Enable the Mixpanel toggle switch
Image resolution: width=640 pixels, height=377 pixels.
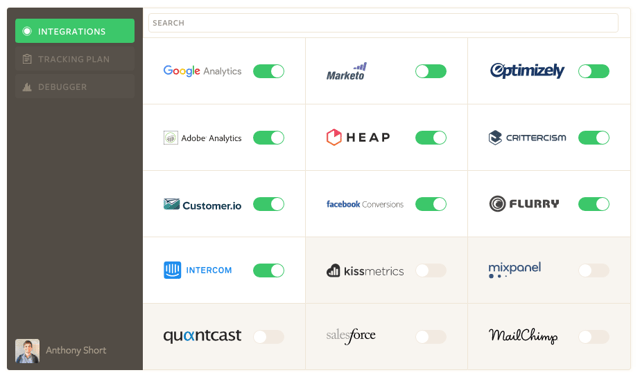coord(593,270)
